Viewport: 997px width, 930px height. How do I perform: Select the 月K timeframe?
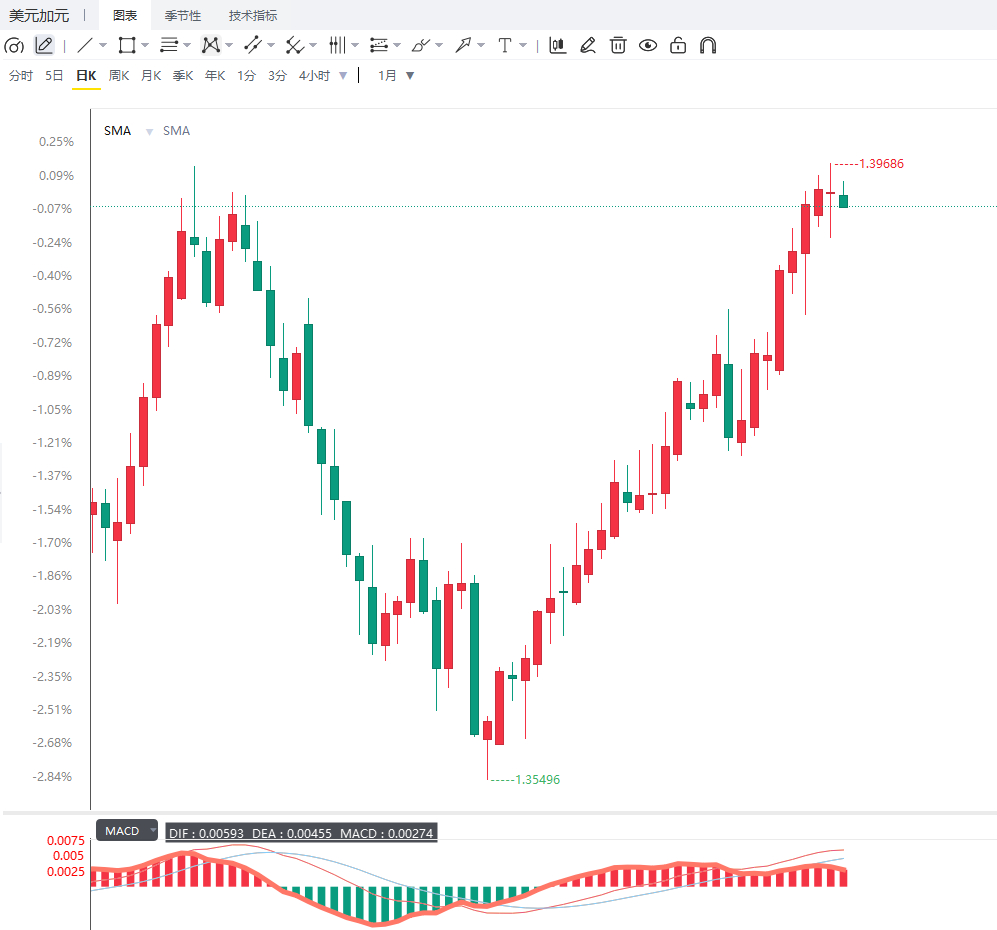pos(151,76)
